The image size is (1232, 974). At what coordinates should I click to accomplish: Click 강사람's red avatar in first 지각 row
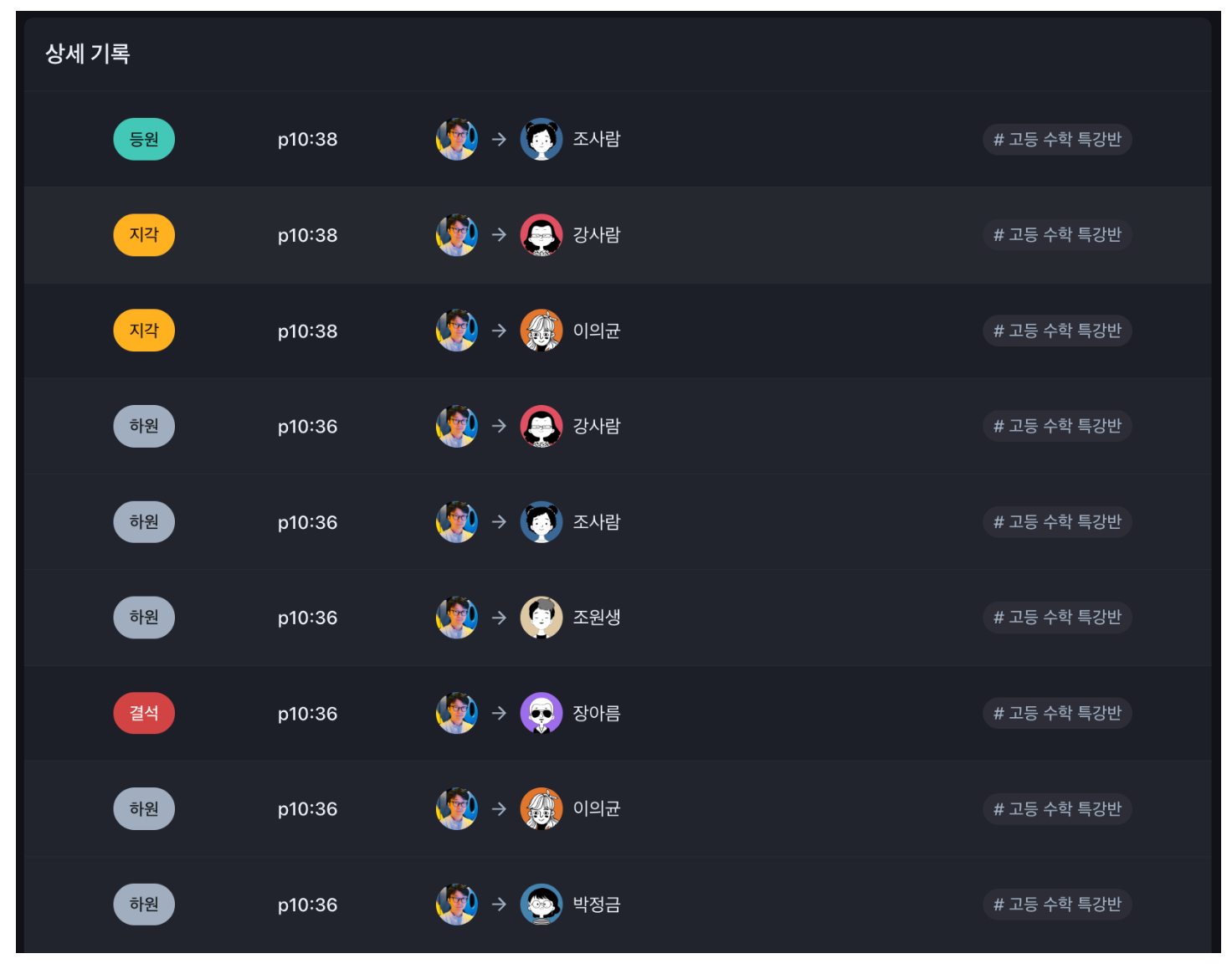(x=542, y=235)
